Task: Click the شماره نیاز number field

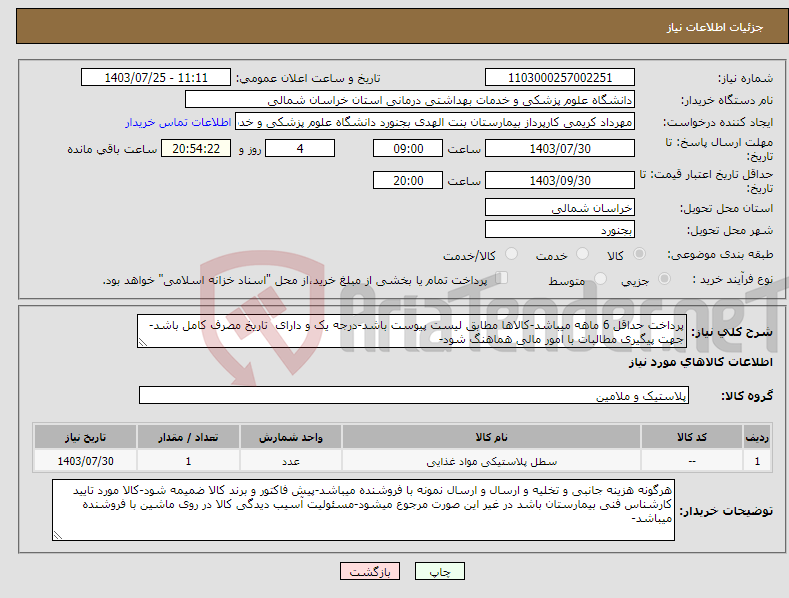Action: click(560, 78)
